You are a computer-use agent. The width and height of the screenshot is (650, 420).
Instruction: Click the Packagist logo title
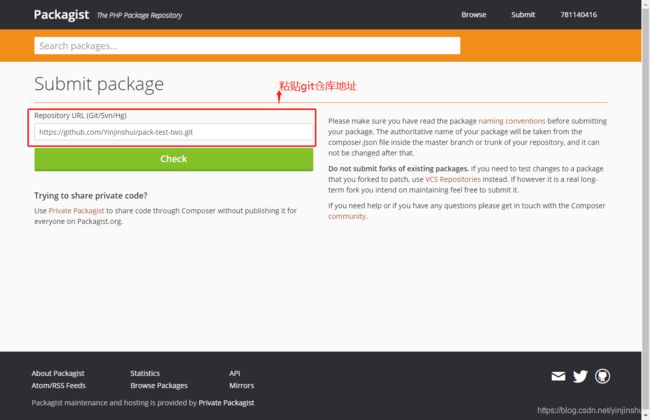pos(61,15)
